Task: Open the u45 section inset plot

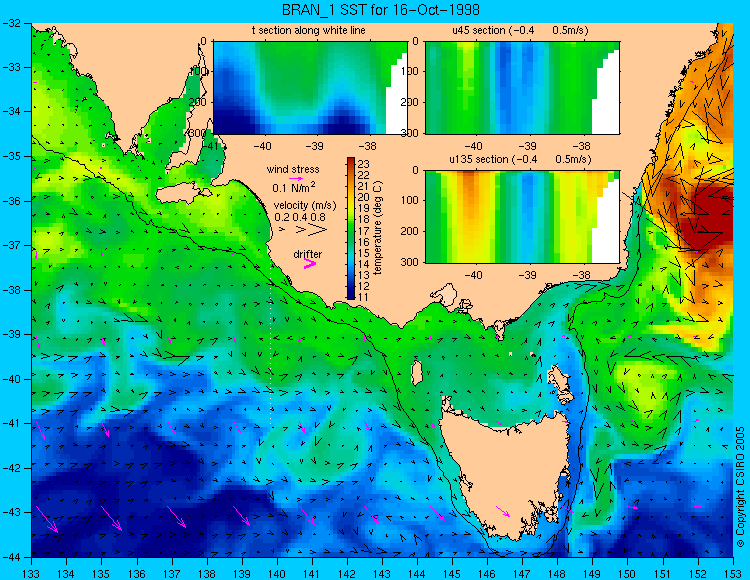Action: coord(522,88)
